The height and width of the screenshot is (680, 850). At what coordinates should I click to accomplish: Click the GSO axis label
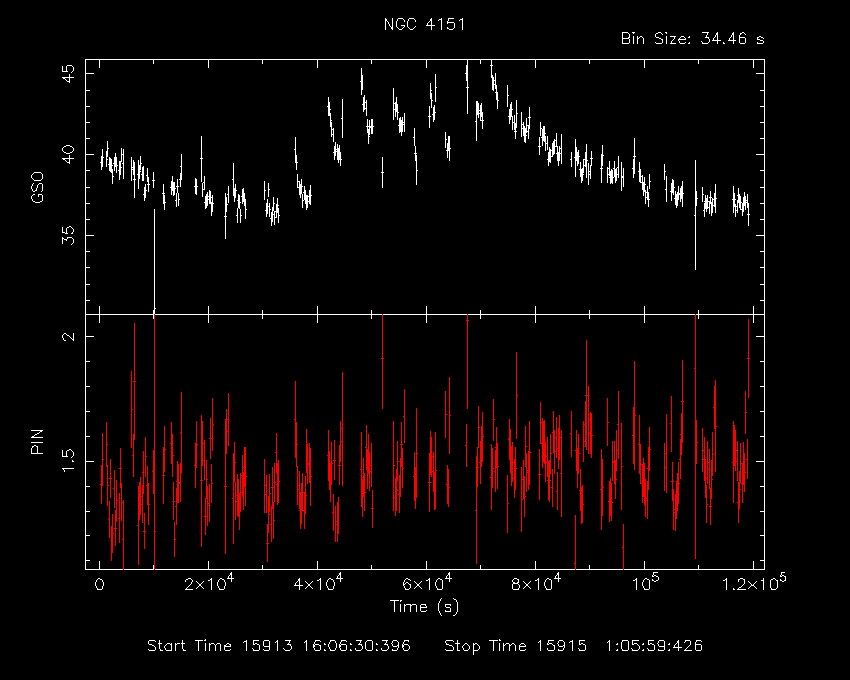click(37, 187)
